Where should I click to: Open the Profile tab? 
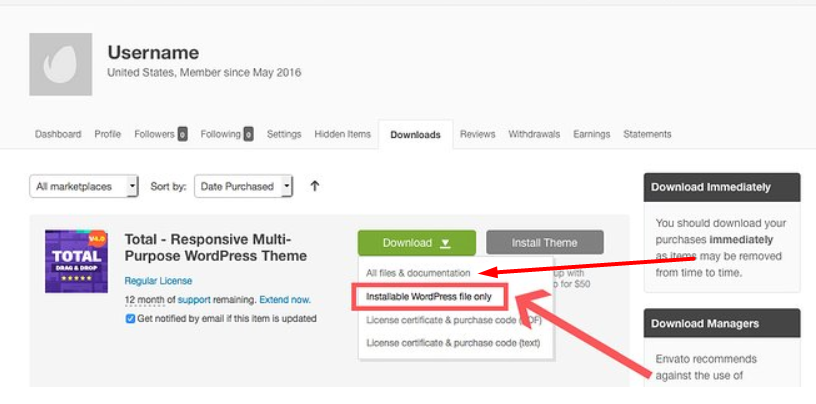[108, 134]
